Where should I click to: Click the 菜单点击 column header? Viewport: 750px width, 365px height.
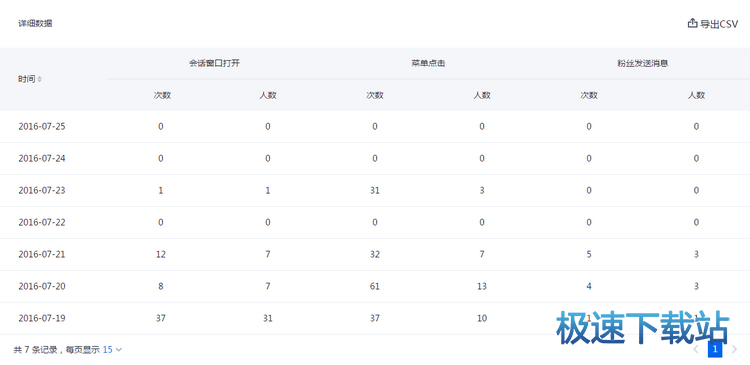(428, 63)
